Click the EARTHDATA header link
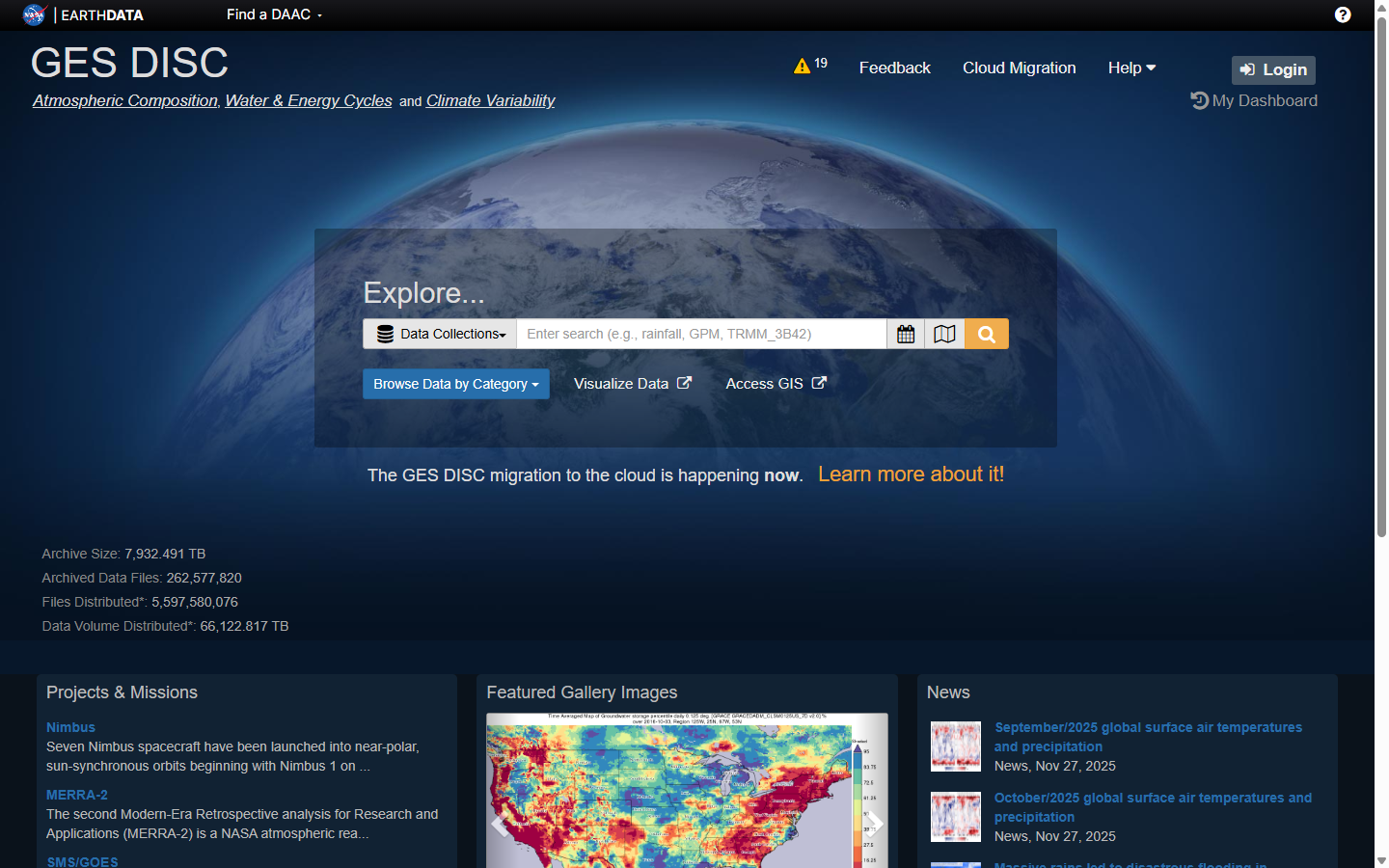The image size is (1389, 868). click(102, 14)
